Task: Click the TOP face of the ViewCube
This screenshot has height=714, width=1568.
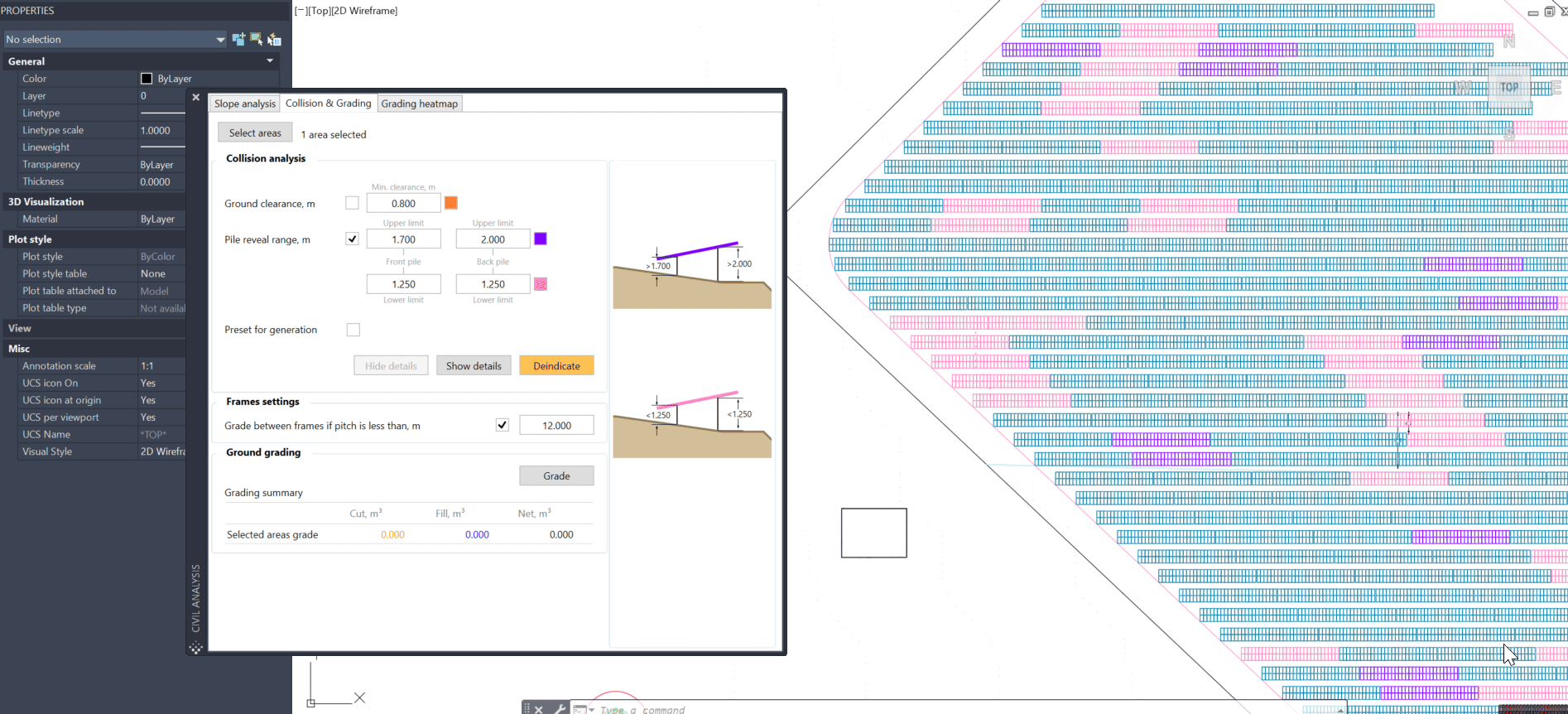Action: 1509,87
